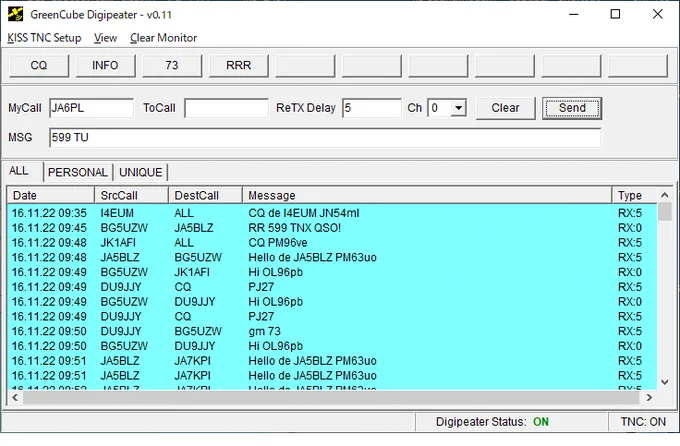
Task: Click destination JK1AFI in 09:49 row
Action: tap(192, 272)
